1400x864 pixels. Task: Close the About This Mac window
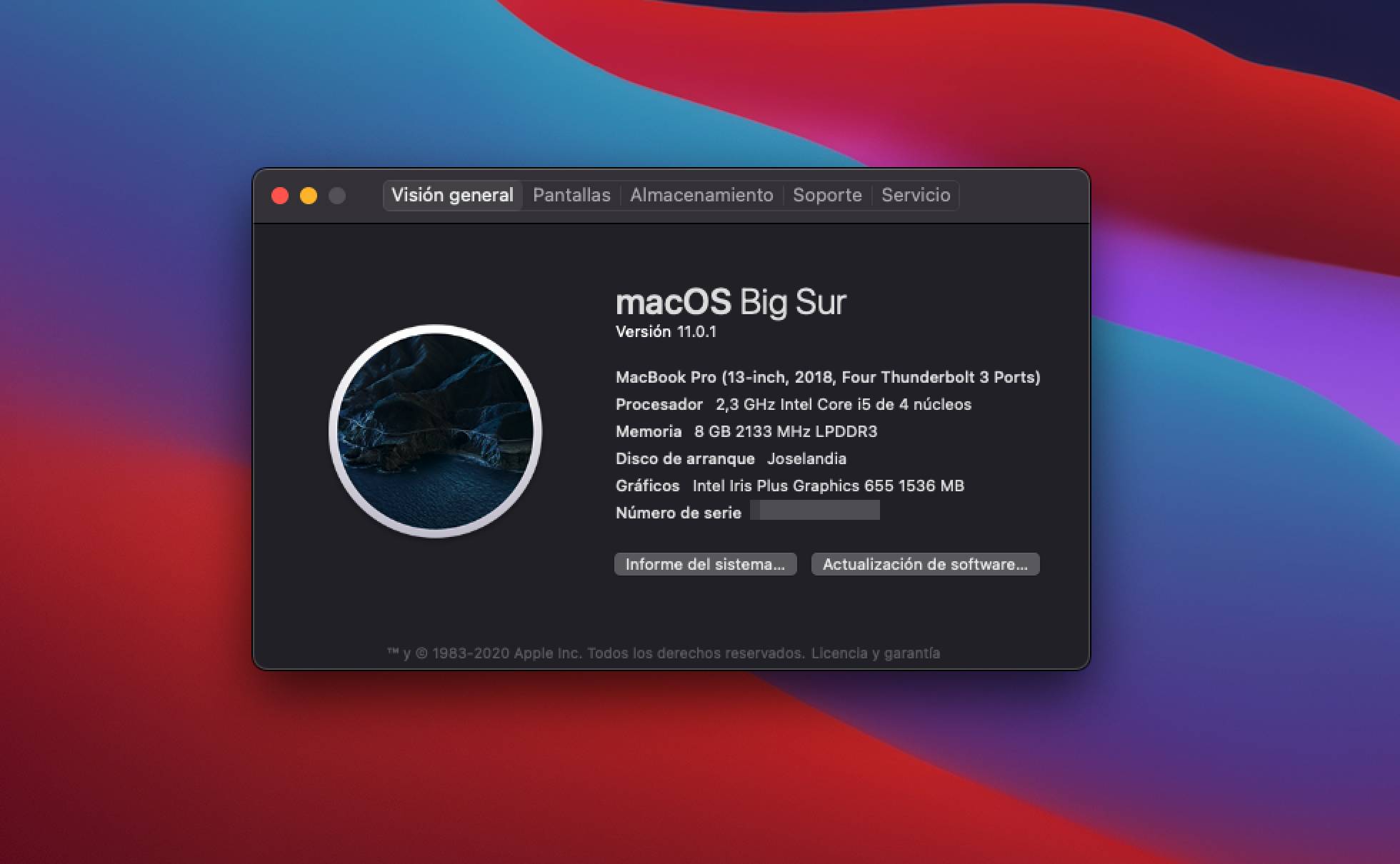tap(280, 196)
